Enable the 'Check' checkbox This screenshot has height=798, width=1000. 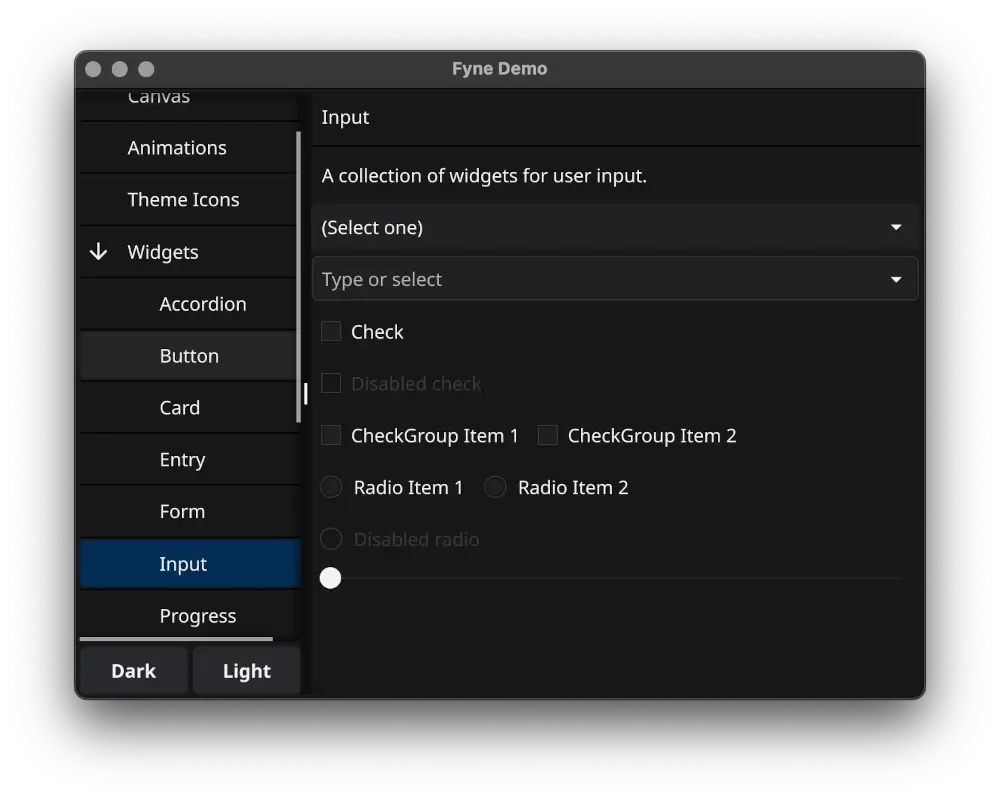(x=330, y=331)
